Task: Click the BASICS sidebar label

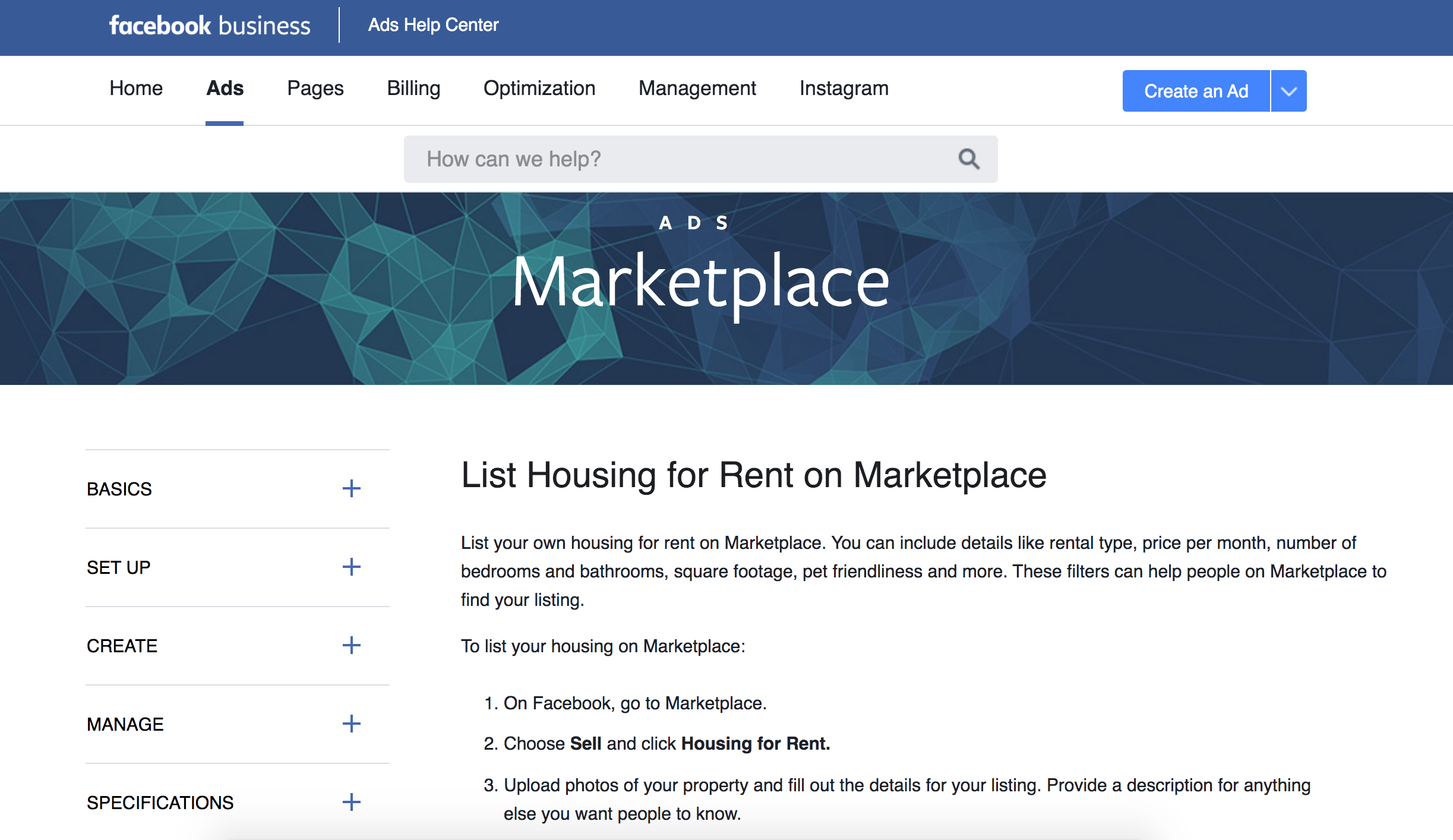Action: tap(119, 489)
